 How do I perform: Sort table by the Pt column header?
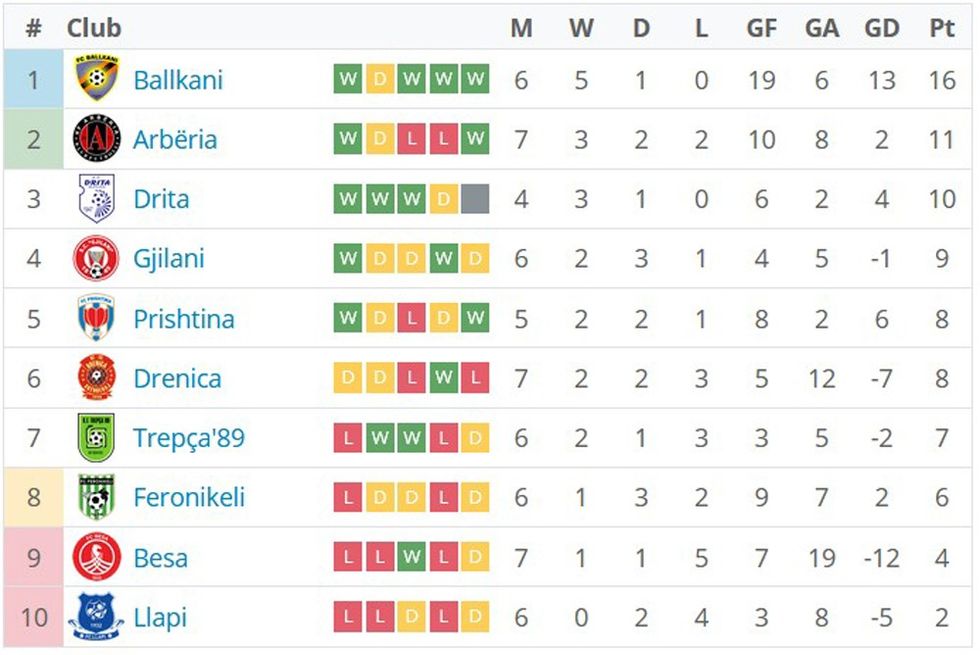(942, 28)
